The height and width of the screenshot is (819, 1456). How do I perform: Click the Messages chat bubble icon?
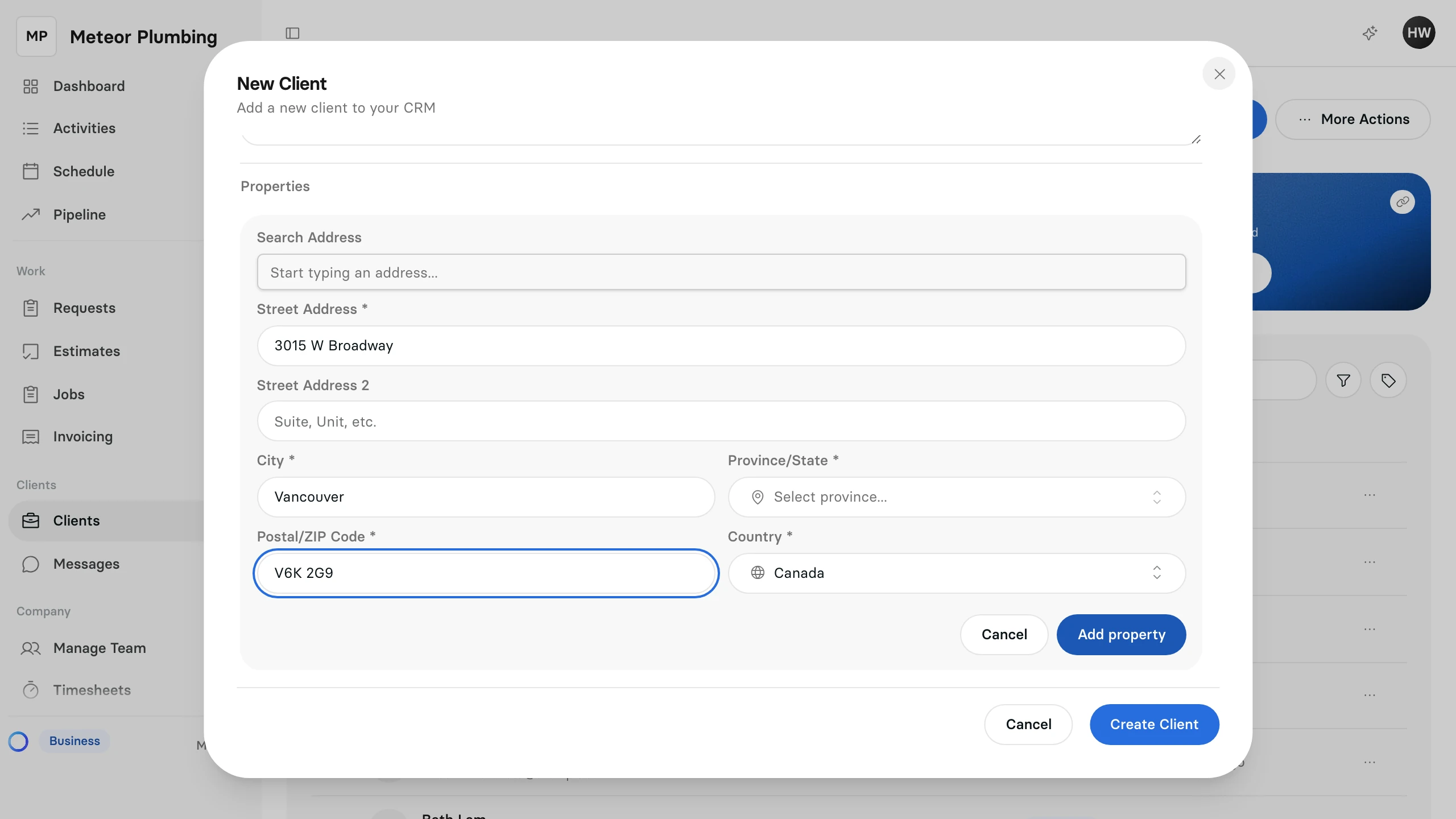(31, 564)
